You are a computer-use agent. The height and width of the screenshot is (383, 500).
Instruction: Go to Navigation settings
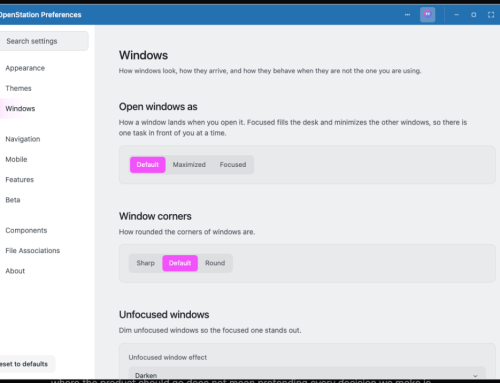(23, 139)
